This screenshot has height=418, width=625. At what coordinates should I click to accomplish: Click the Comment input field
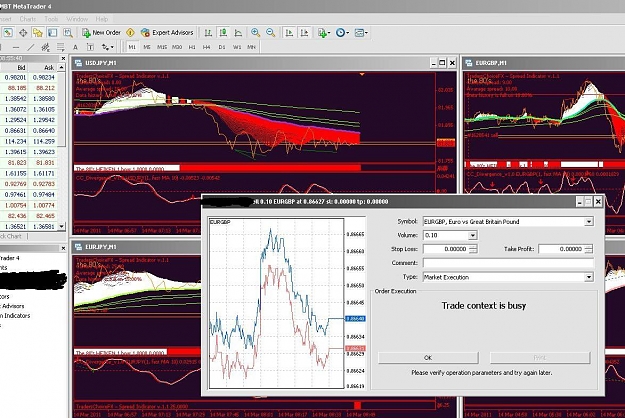click(x=508, y=263)
